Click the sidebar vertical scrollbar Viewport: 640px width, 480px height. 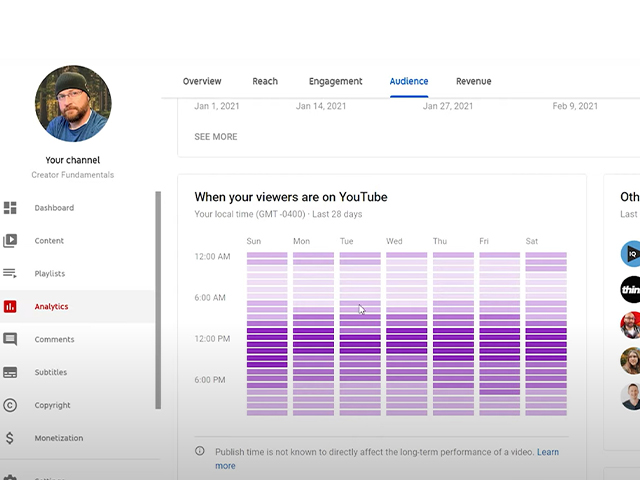pos(158,300)
